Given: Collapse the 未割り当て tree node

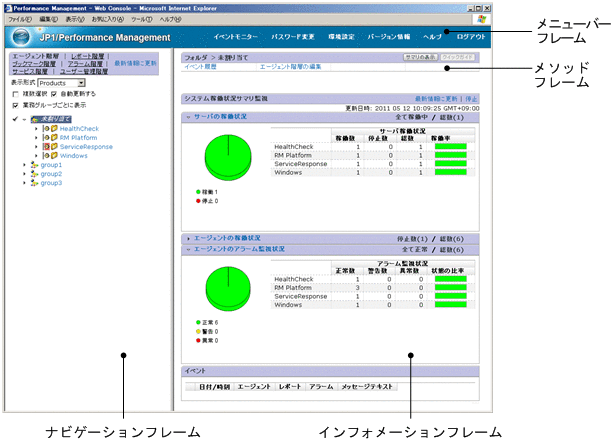Looking at the screenshot, I should click(x=24, y=119).
